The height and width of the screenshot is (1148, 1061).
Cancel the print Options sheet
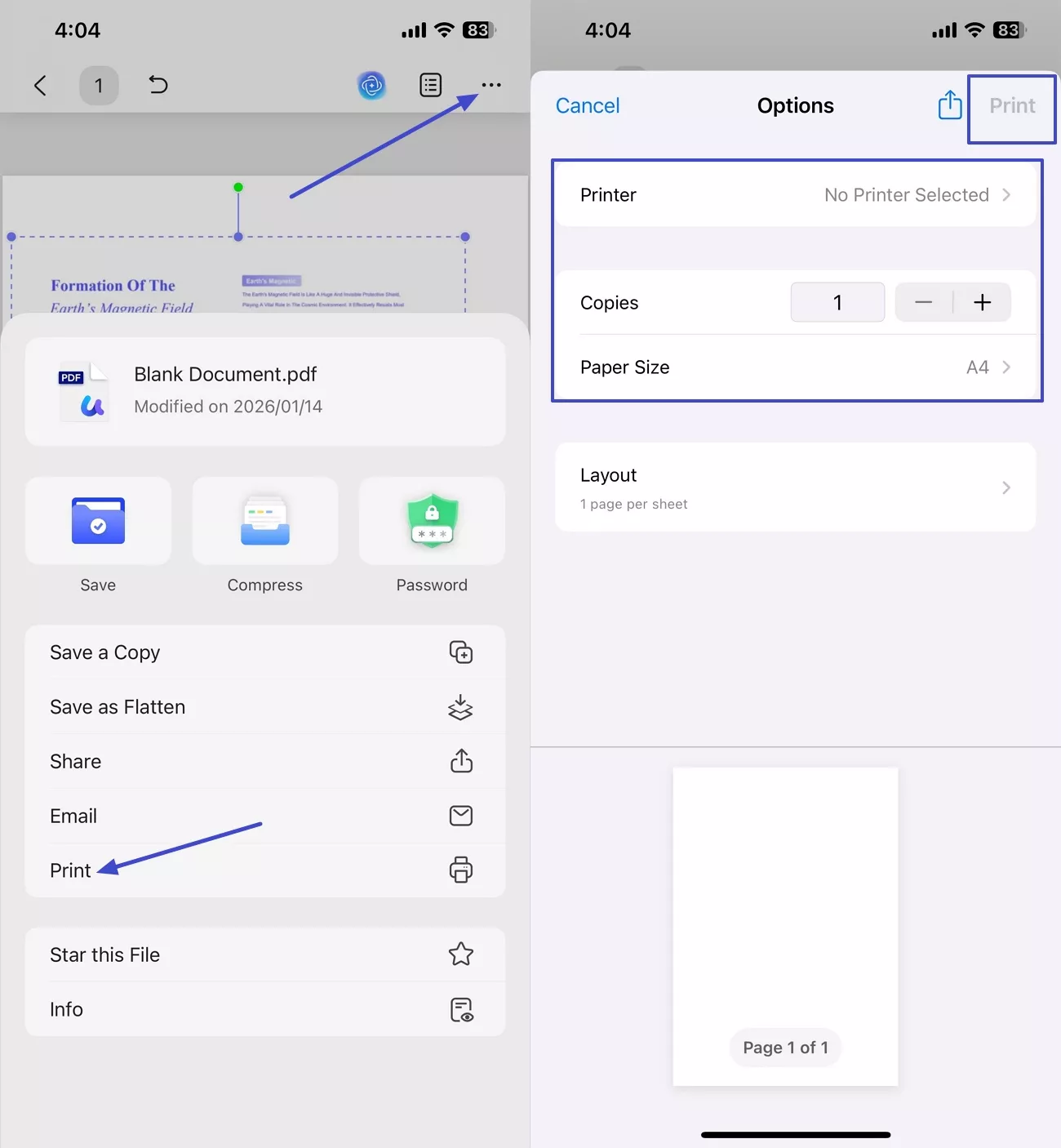[x=588, y=105]
